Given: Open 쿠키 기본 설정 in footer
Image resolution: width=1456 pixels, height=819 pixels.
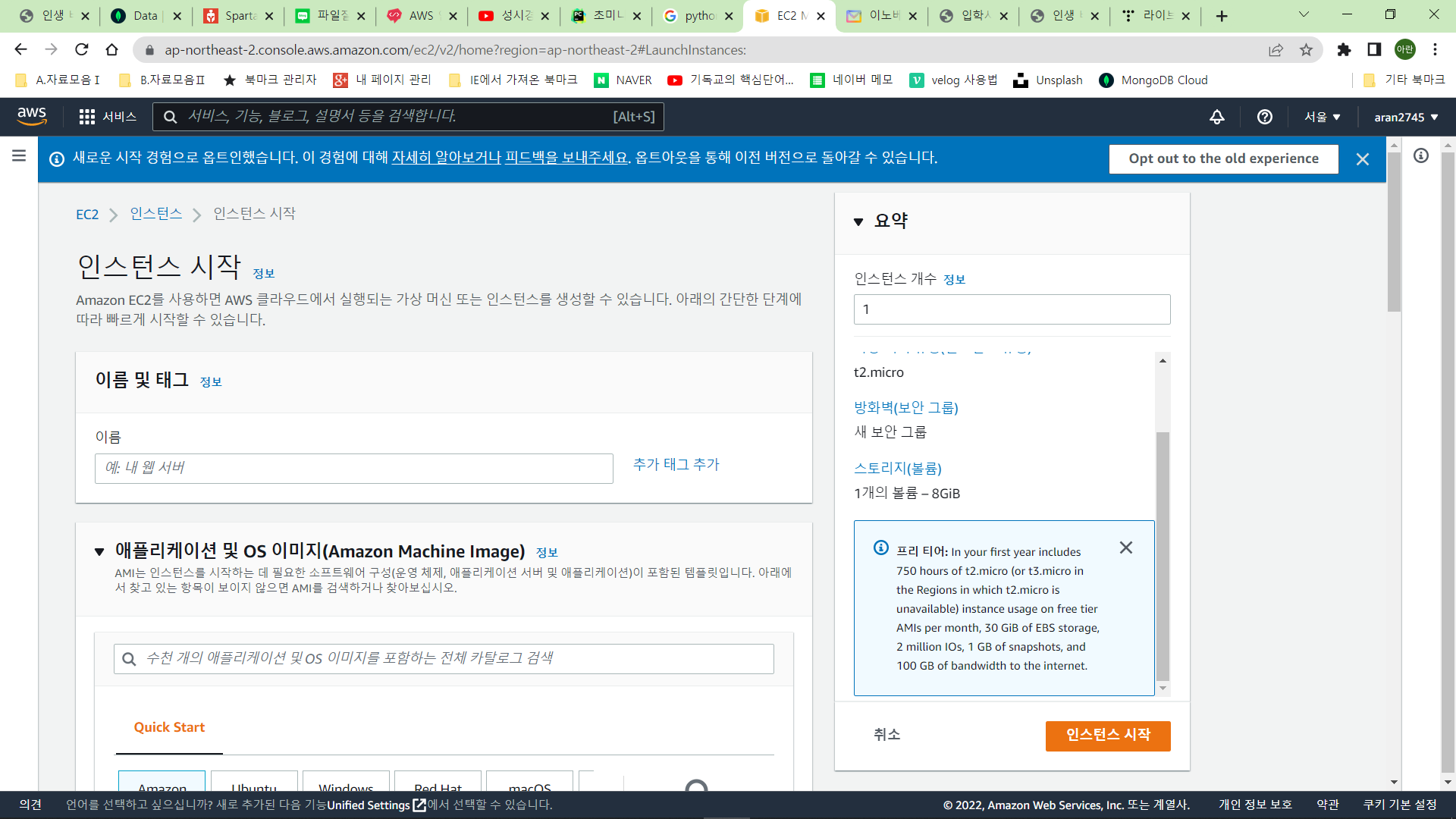Looking at the screenshot, I should click(x=1400, y=805).
